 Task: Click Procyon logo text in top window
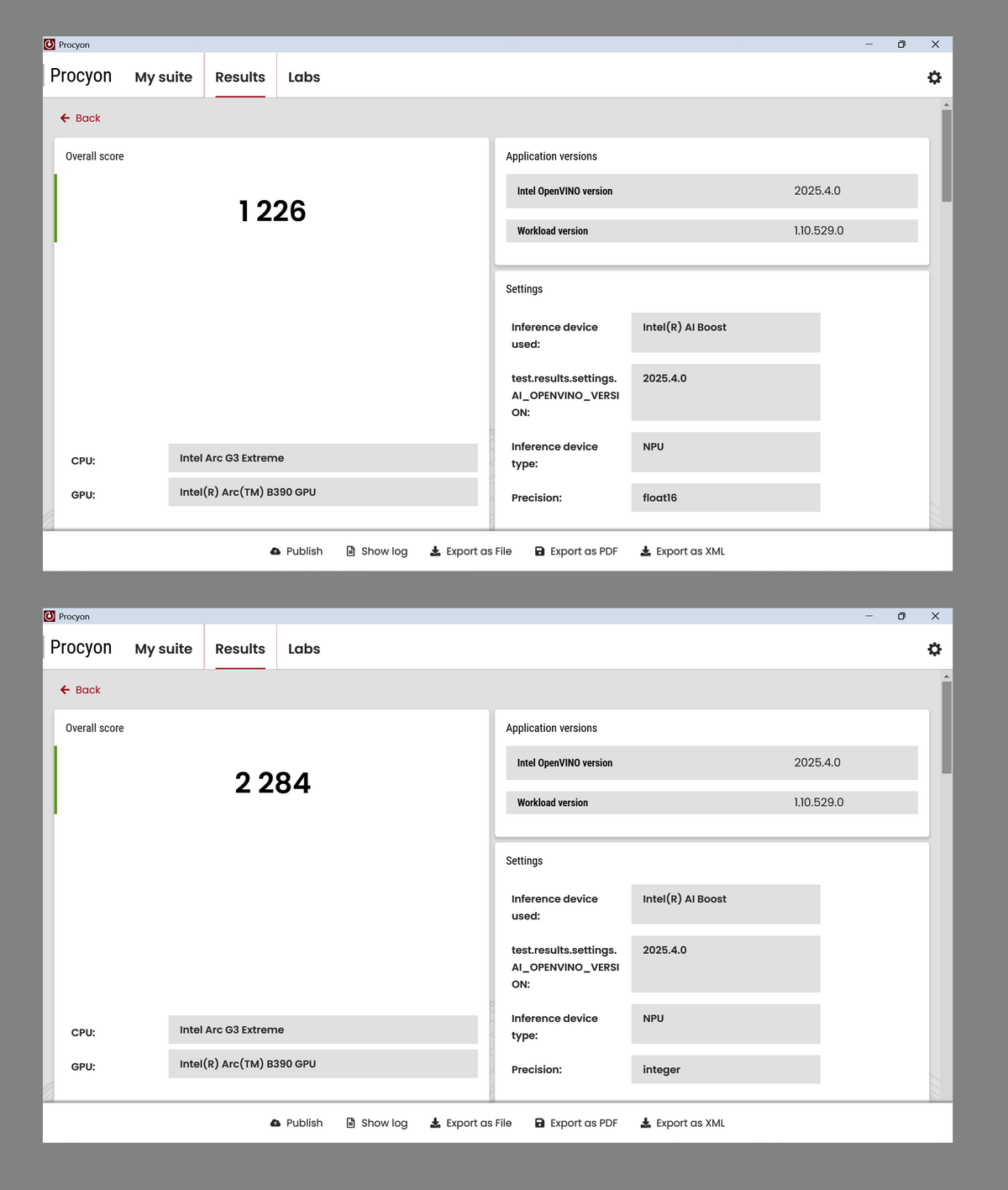pos(81,76)
